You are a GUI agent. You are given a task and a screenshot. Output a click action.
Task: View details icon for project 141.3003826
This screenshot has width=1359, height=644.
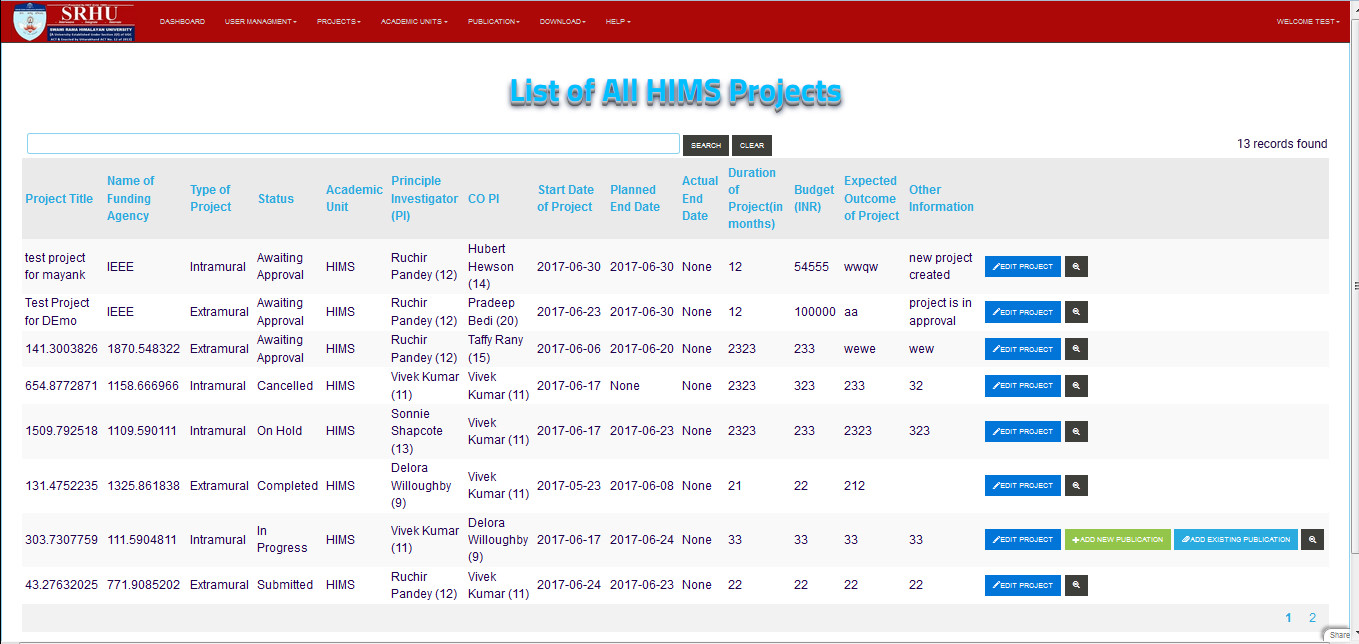[1076, 349]
